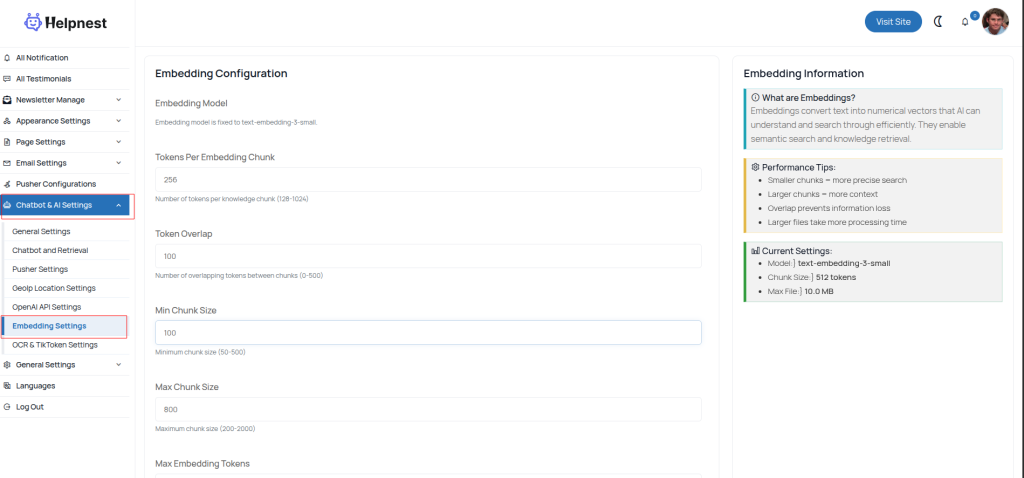This screenshot has width=1024, height=478.
Task: Open the All Testimonials page
Action: 43,79
